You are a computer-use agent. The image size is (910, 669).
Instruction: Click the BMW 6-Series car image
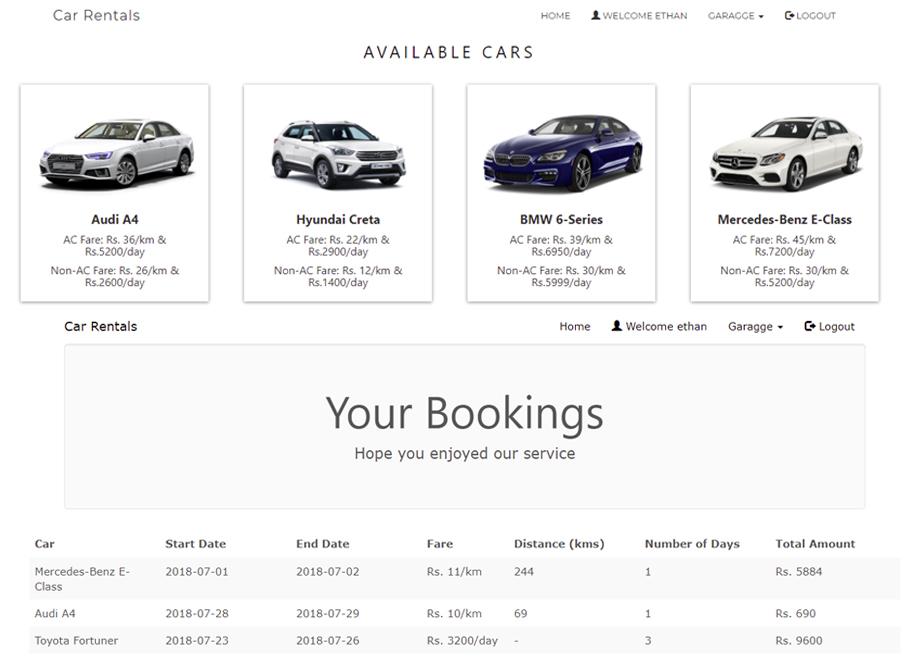pyautogui.click(x=562, y=153)
